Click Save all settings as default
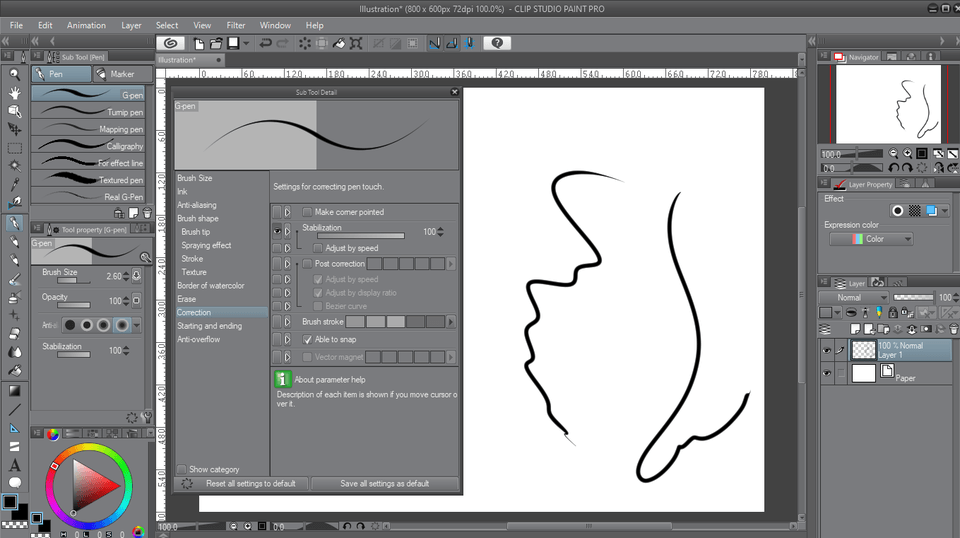The width and height of the screenshot is (960, 538). [x=385, y=484]
